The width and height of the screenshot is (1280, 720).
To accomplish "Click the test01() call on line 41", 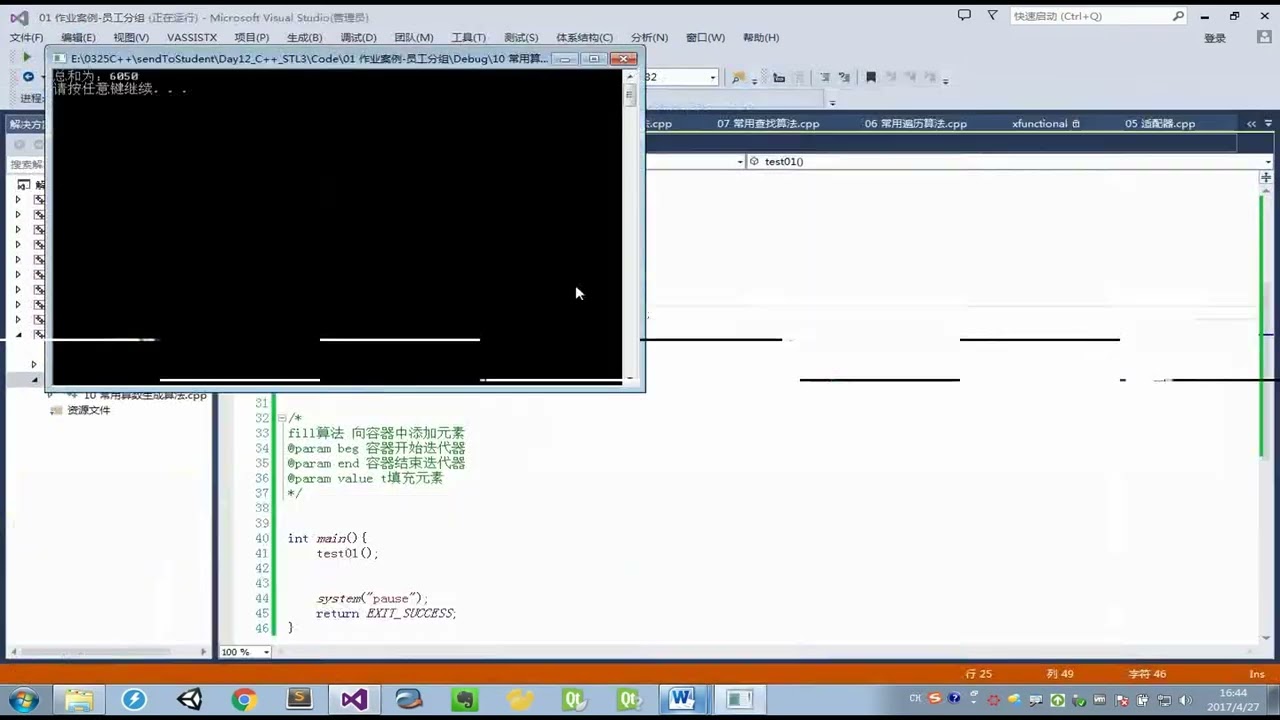I will tap(347, 553).
